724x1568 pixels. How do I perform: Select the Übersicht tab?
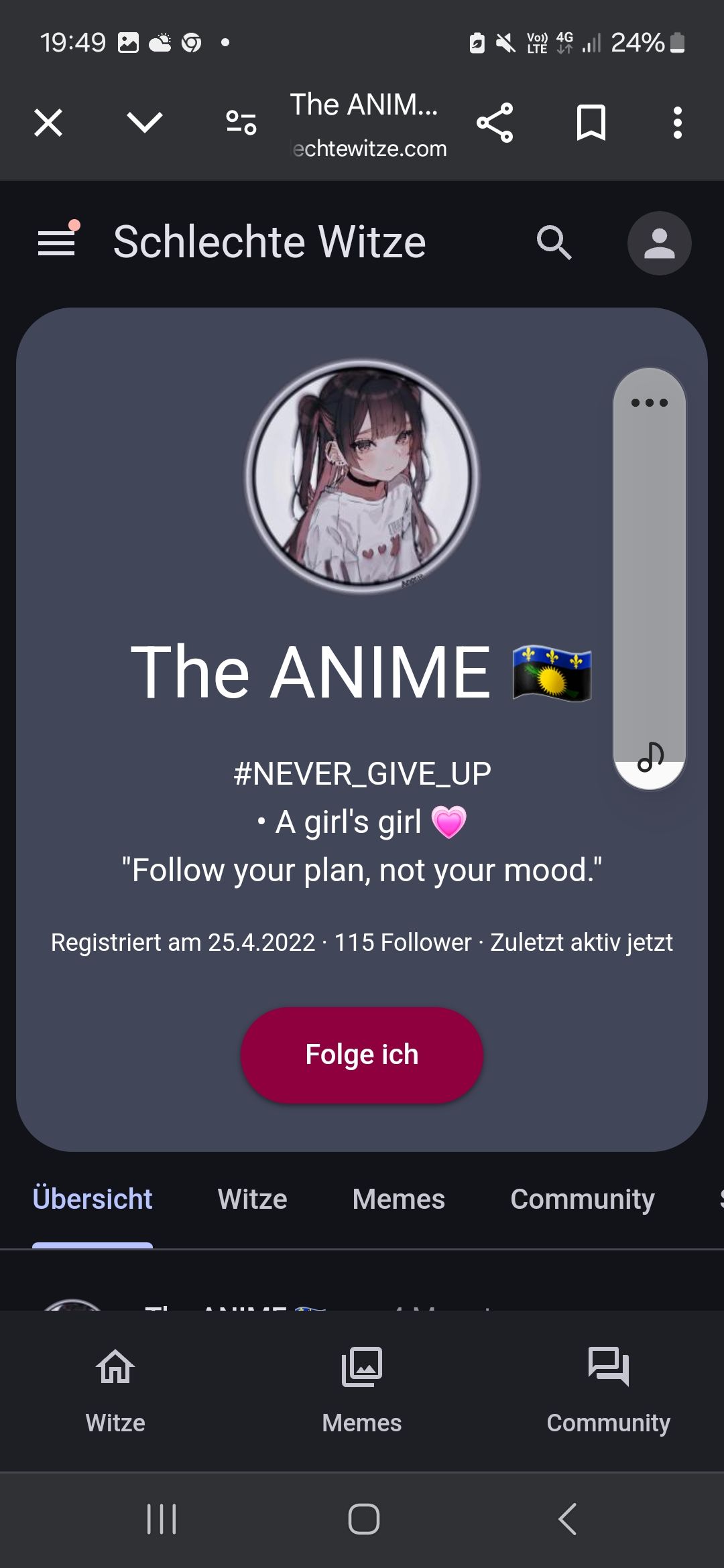[x=93, y=1199]
